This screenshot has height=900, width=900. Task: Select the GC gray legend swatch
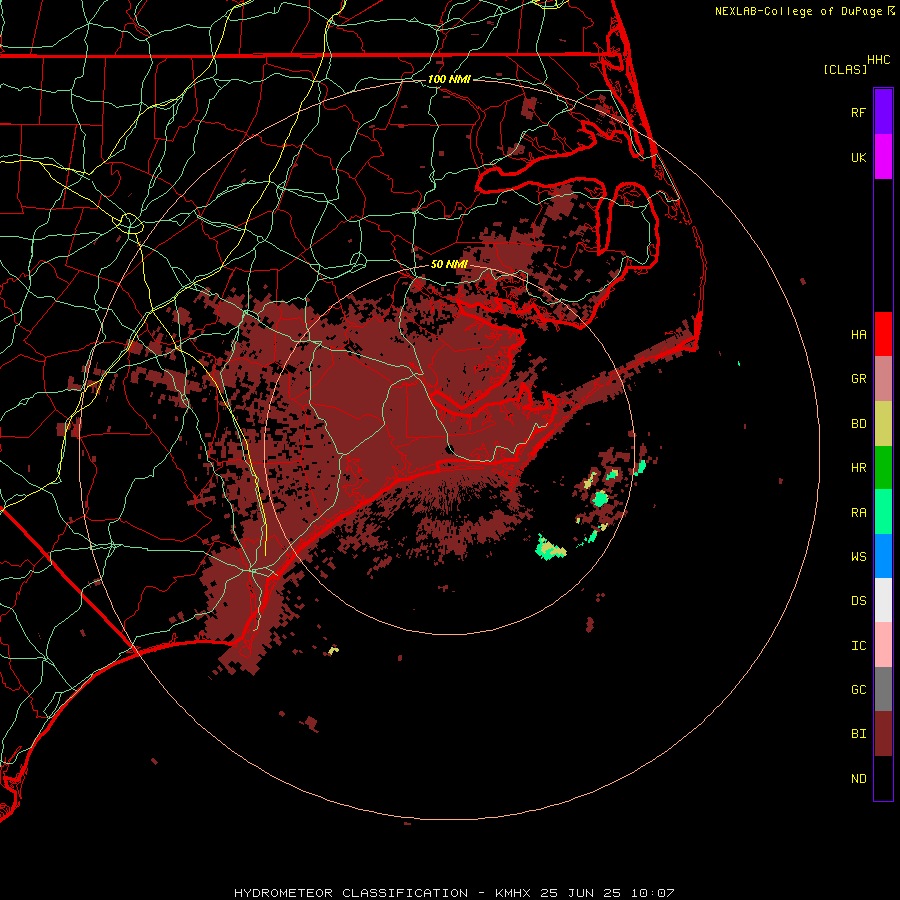coord(883,689)
